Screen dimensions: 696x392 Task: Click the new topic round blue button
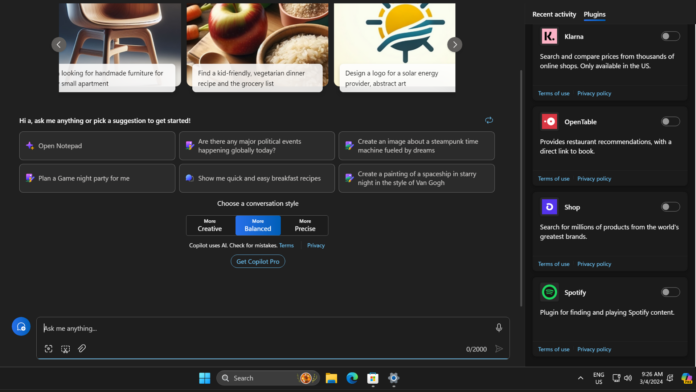pos(21,327)
